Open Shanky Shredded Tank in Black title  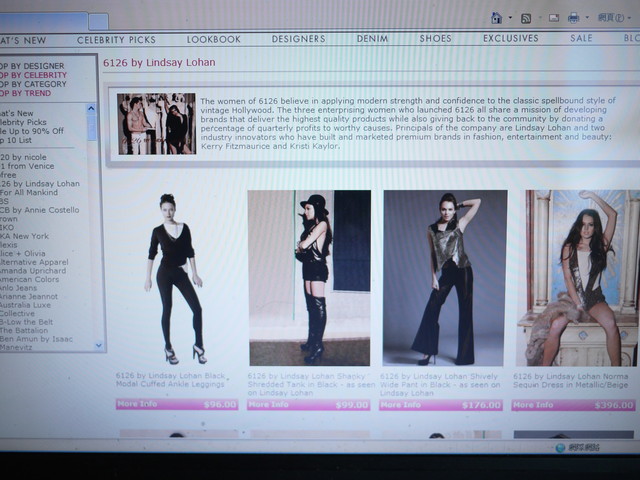tap(311, 384)
